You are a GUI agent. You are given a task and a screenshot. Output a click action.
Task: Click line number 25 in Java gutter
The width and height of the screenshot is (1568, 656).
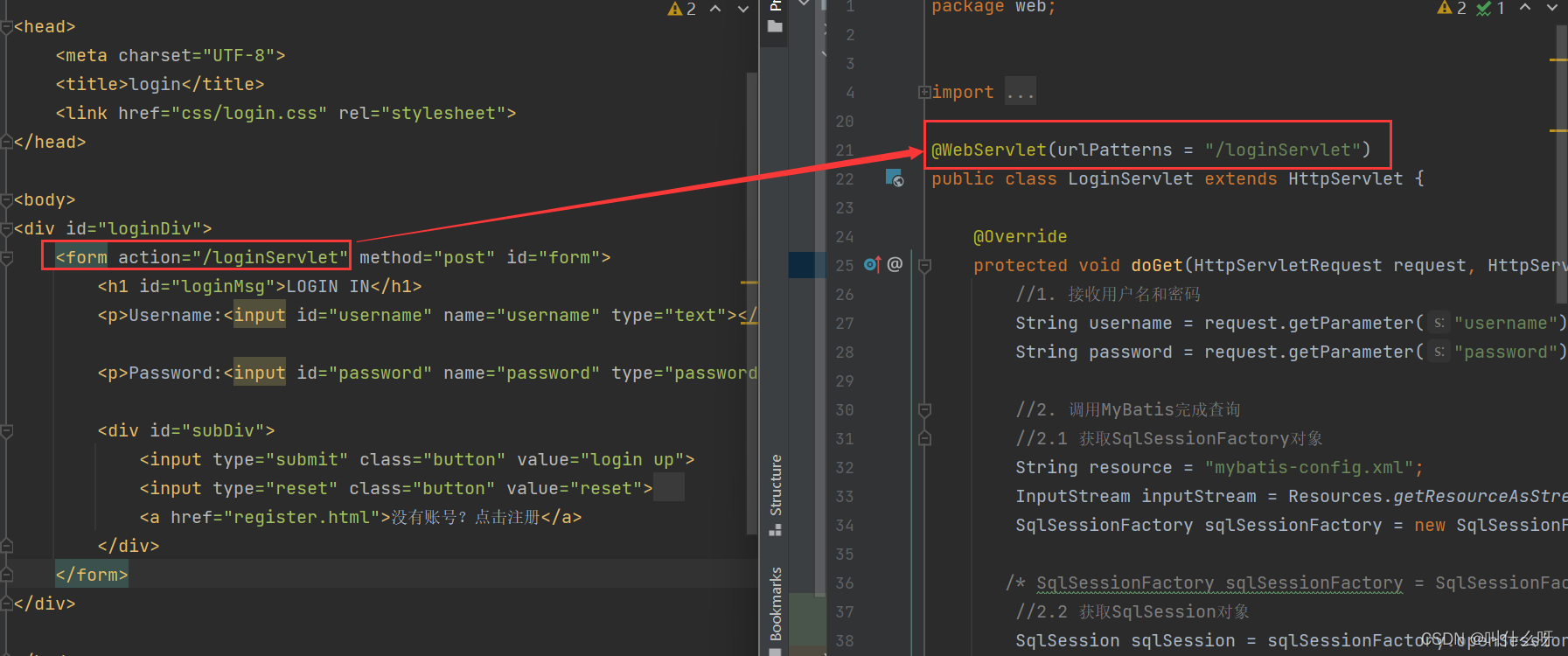click(x=844, y=265)
